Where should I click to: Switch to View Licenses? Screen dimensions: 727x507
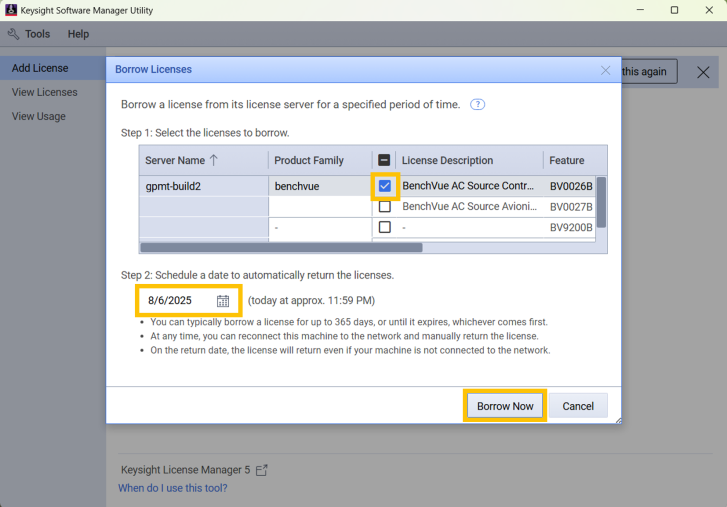coord(45,92)
